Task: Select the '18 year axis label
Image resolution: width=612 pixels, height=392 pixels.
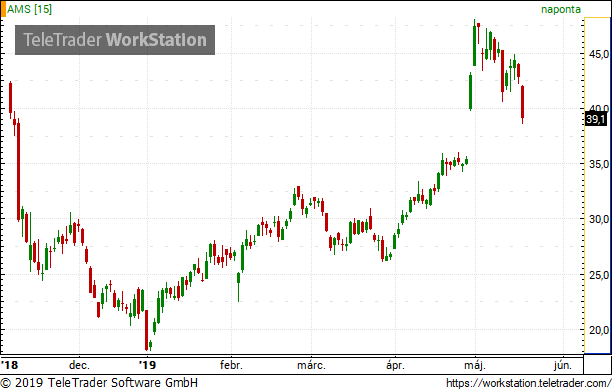Action: pyautogui.click(x=9, y=365)
